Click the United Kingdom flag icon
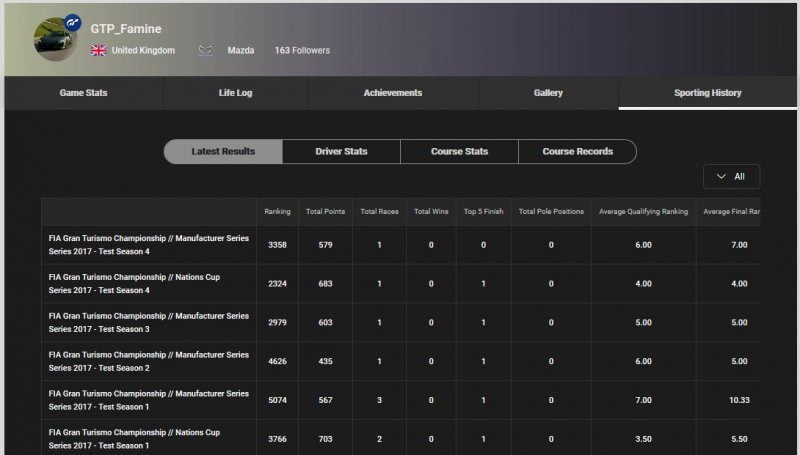The image size is (800, 455). (98, 50)
